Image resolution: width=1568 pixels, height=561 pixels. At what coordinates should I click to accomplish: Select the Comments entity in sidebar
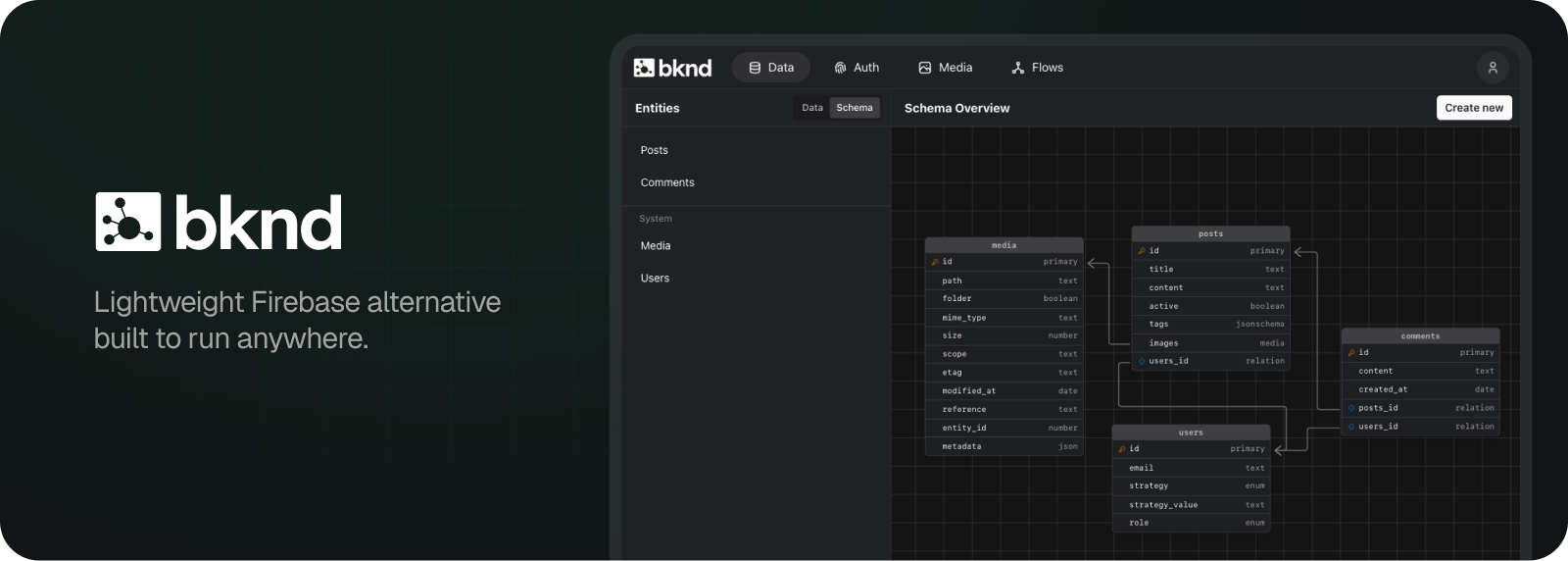(667, 182)
